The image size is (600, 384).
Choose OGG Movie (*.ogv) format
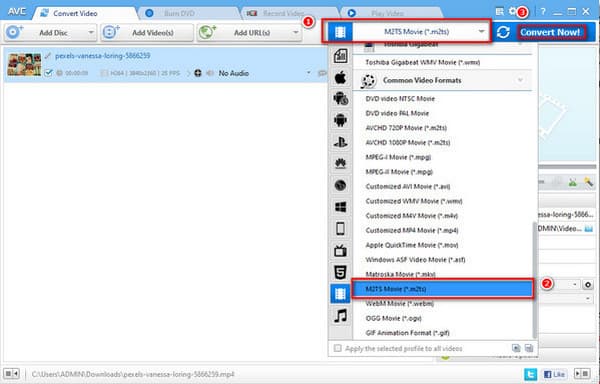393,318
